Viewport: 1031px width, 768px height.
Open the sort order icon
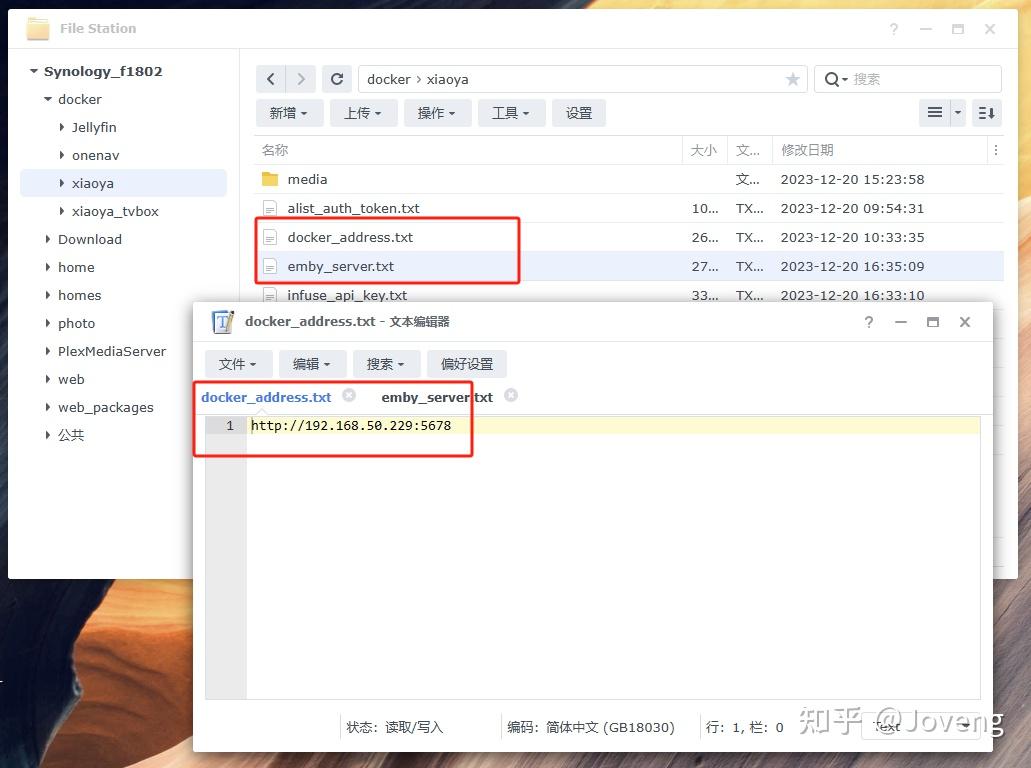coord(986,113)
